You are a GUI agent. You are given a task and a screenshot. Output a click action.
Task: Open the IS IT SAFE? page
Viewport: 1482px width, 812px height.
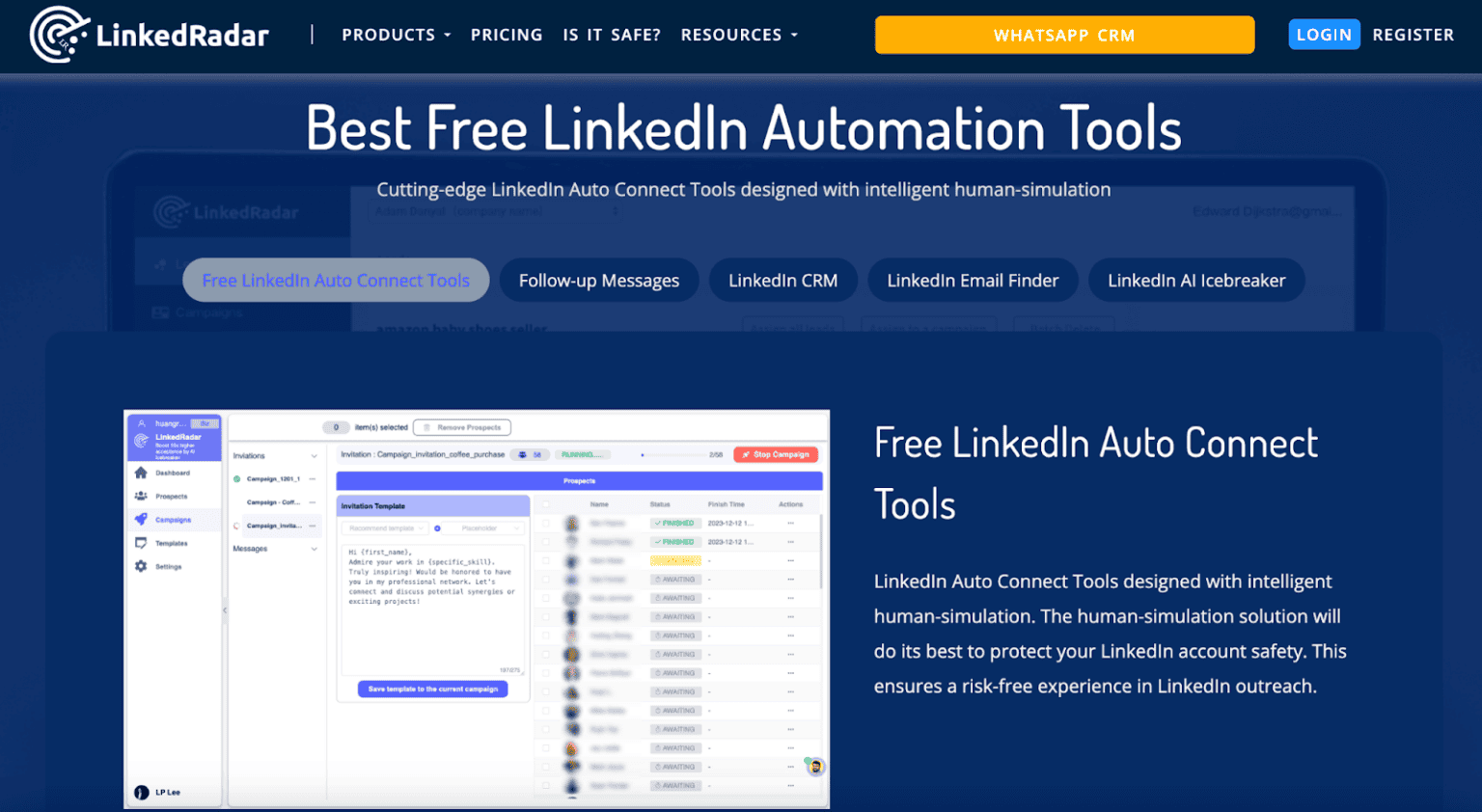pyautogui.click(x=612, y=35)
